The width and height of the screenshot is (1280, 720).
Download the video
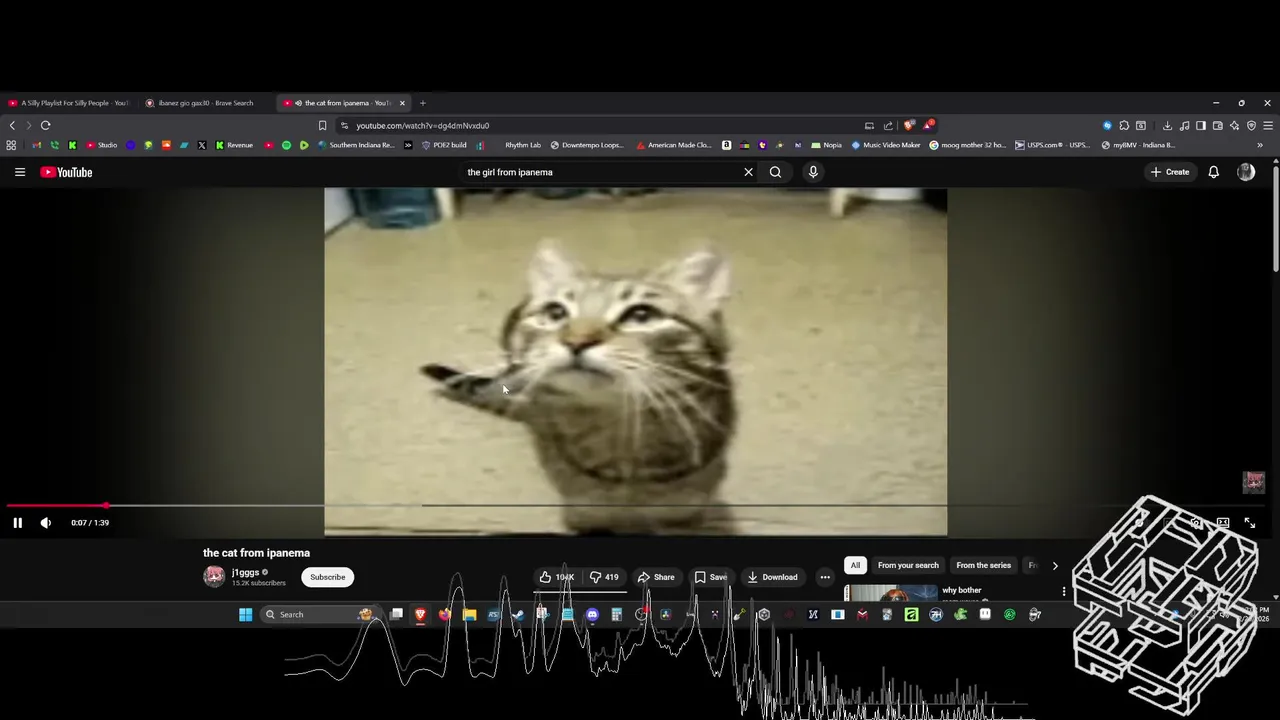tap(773, 577)
